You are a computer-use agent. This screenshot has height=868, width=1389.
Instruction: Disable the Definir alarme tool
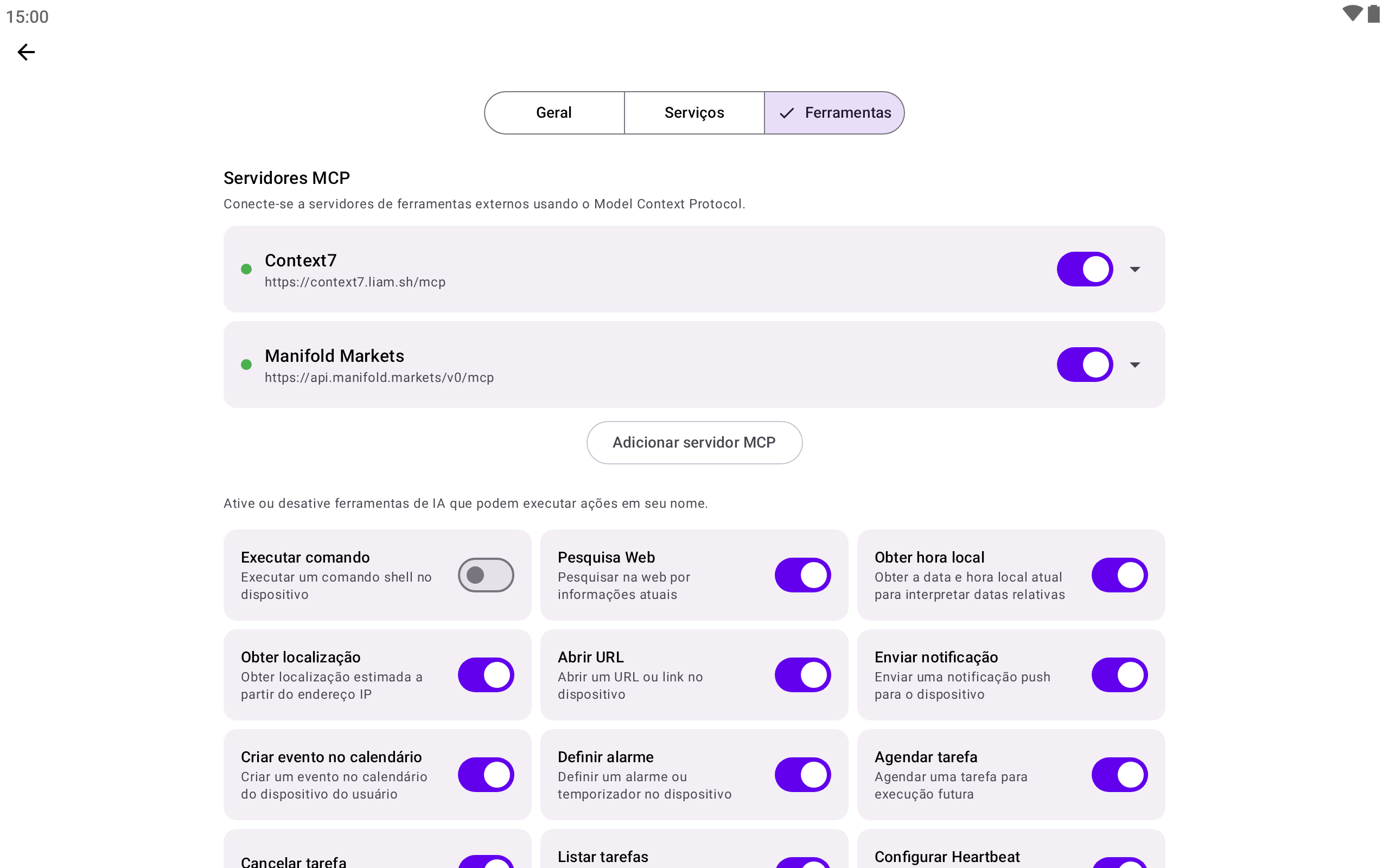[x=802, y=775]
